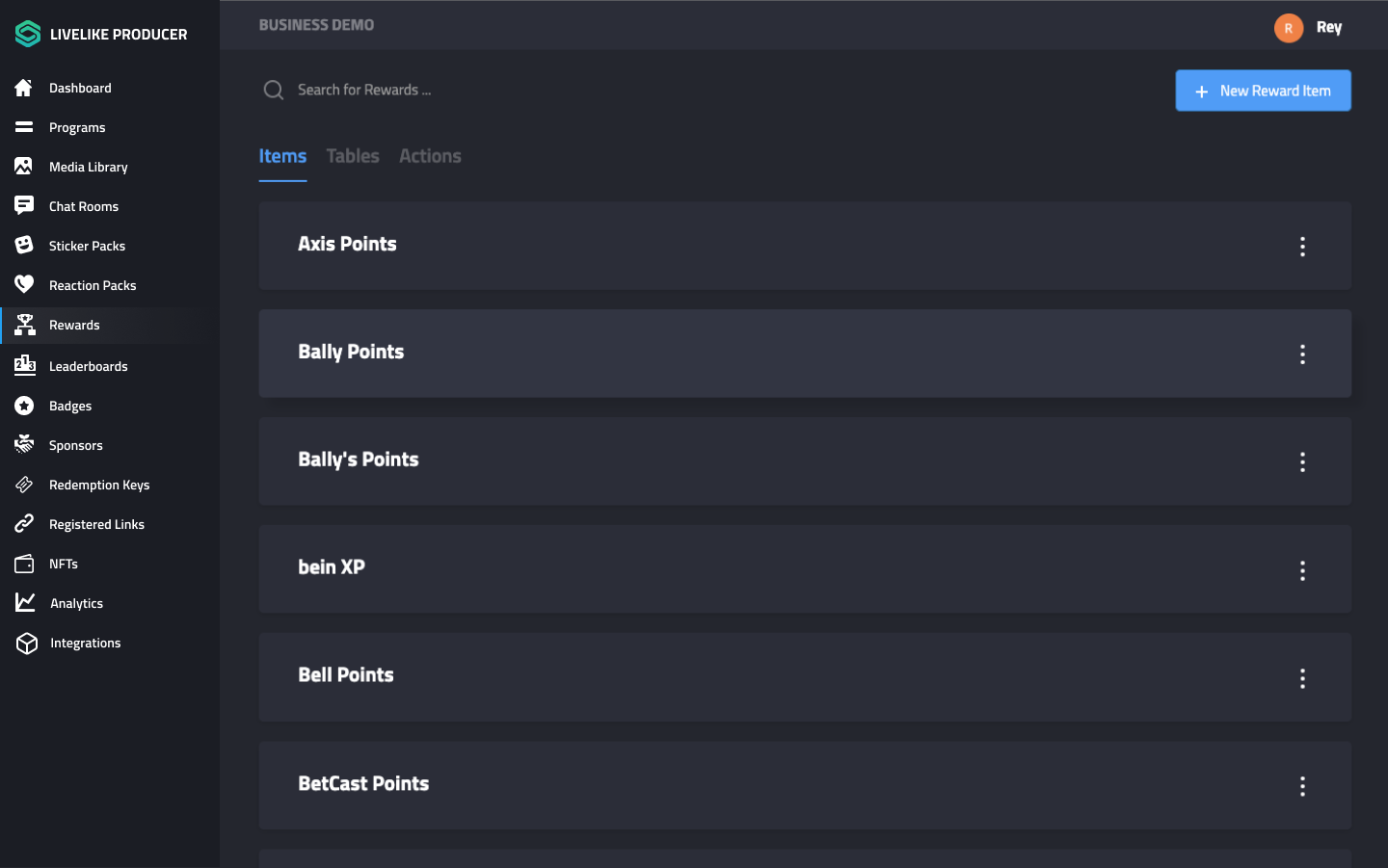Select the Axis Points reward item
This screenshot has height=868, width=1388.
click(x=805, y=246)
